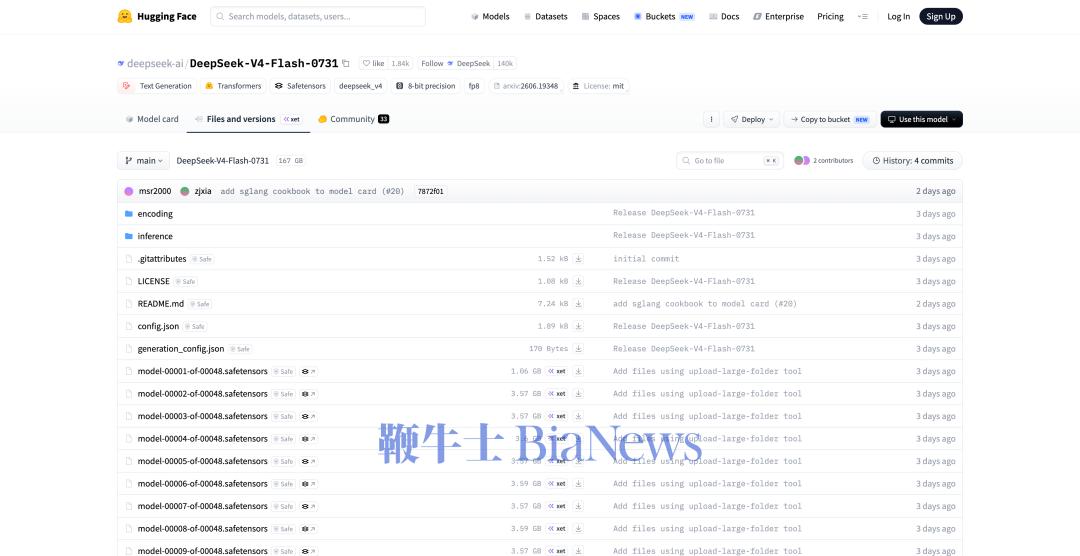This screenshot has width=1080, height=556.
Task: Open README.md file name
Action: point(160,304)
